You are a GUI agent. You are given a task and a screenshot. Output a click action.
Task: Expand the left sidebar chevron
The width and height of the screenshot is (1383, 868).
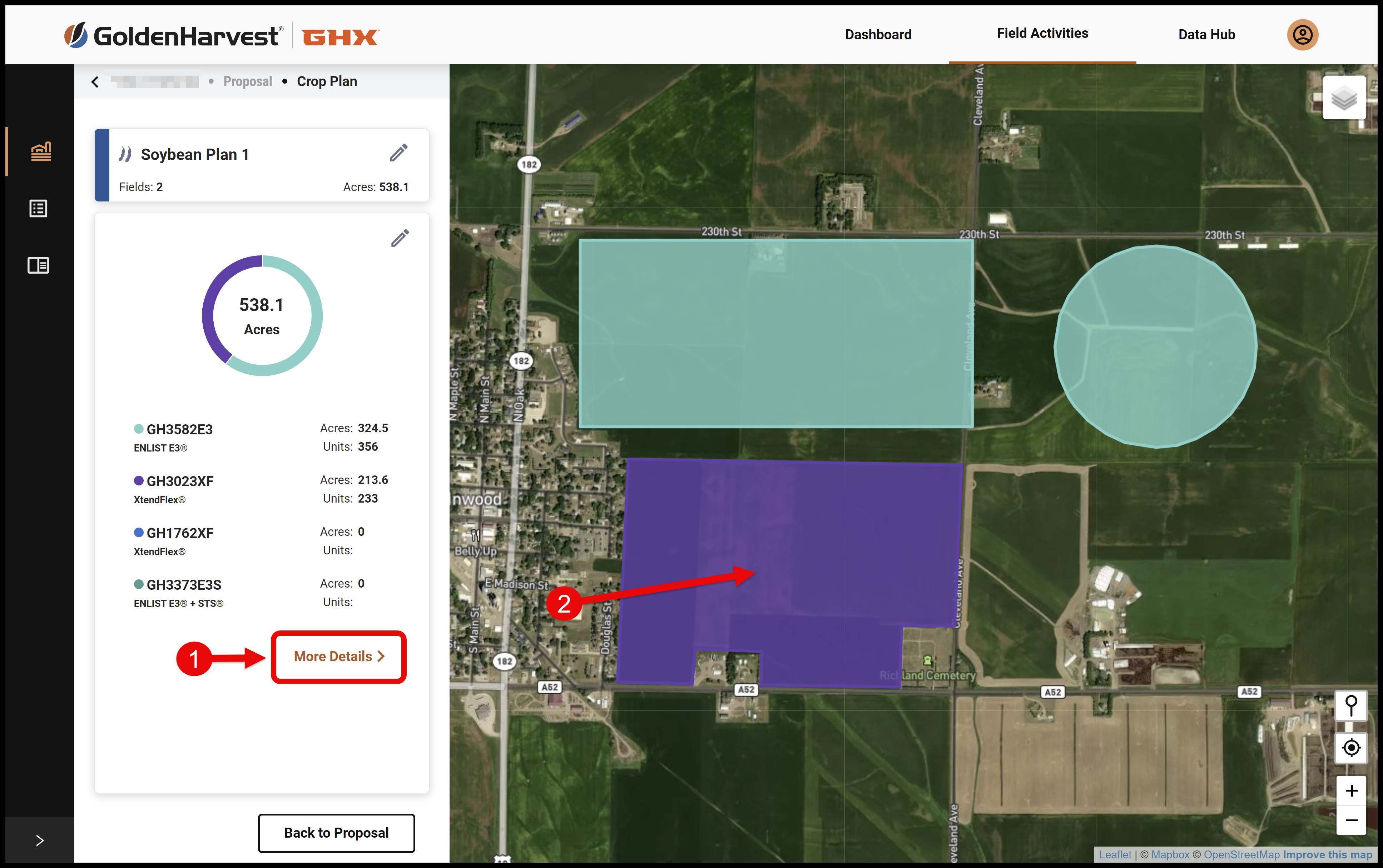(40, 840)
